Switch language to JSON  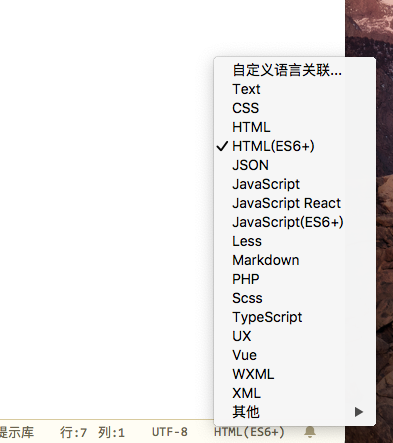295,165
